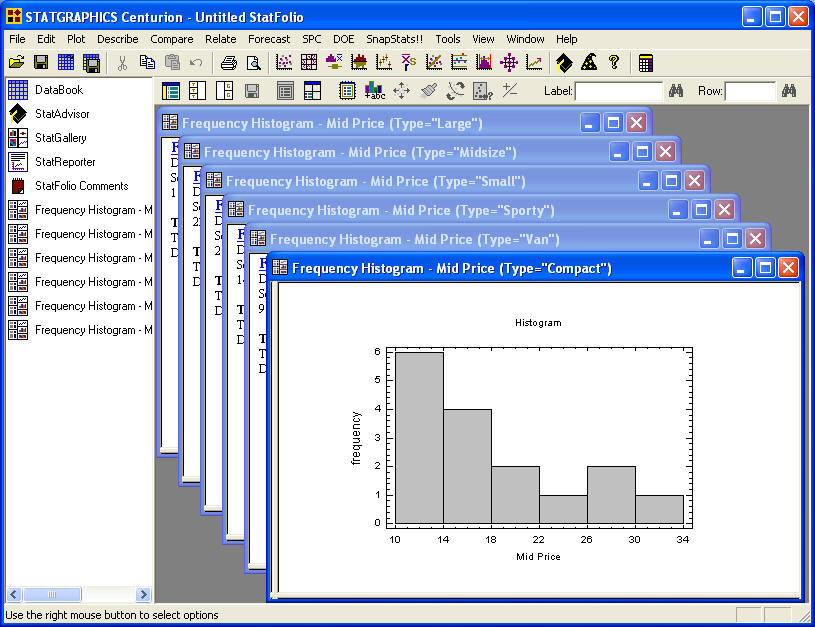This screenshot has width=815, height=627.
Task: Open print preview with magnifier page icon
Action: (x=254, y=63)
